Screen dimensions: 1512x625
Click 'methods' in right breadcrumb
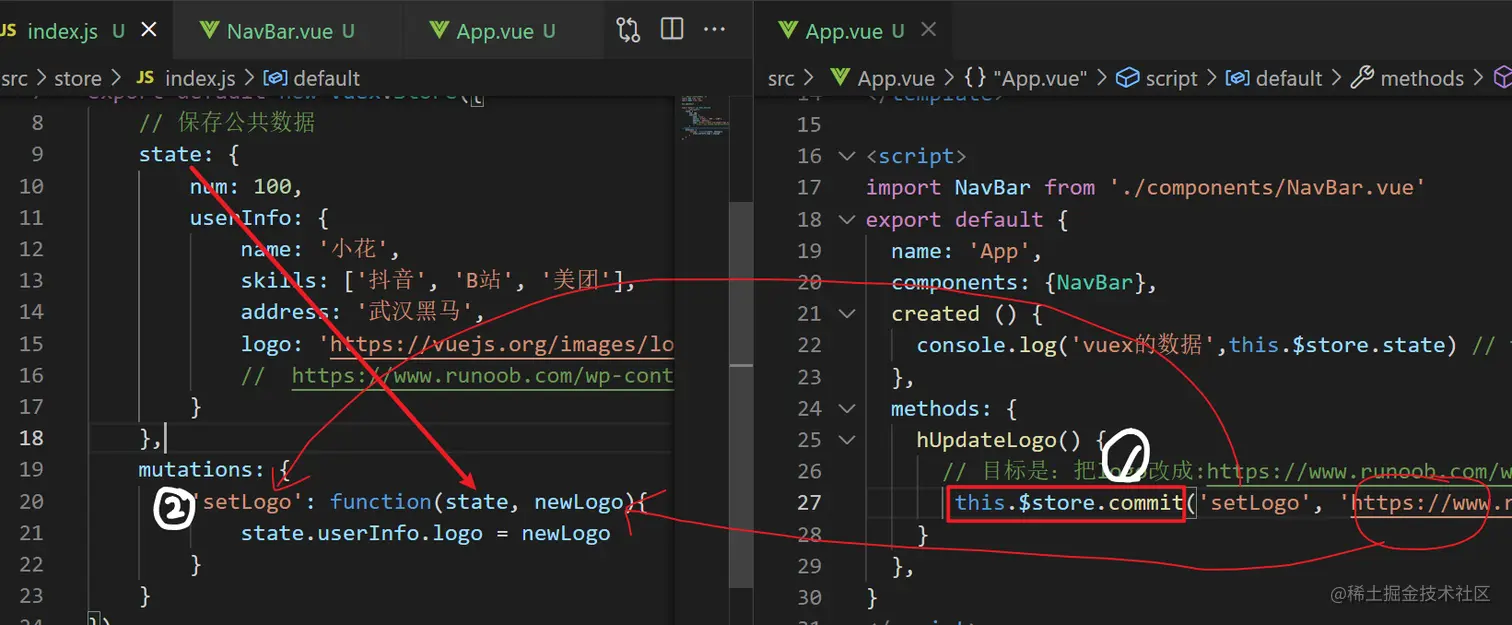tap(1422, 78)
